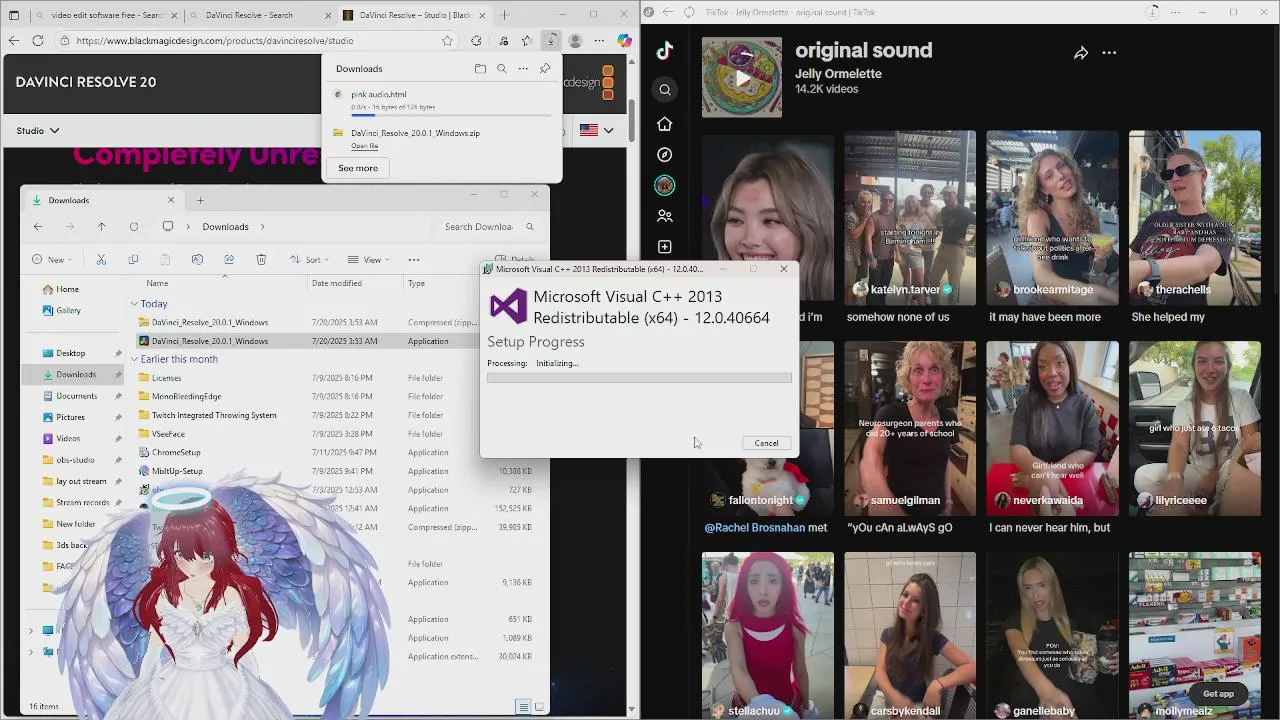The image size is (1280, 720).
Task: Click Delete trash icon in File Explorer
Action: point(261,260)
